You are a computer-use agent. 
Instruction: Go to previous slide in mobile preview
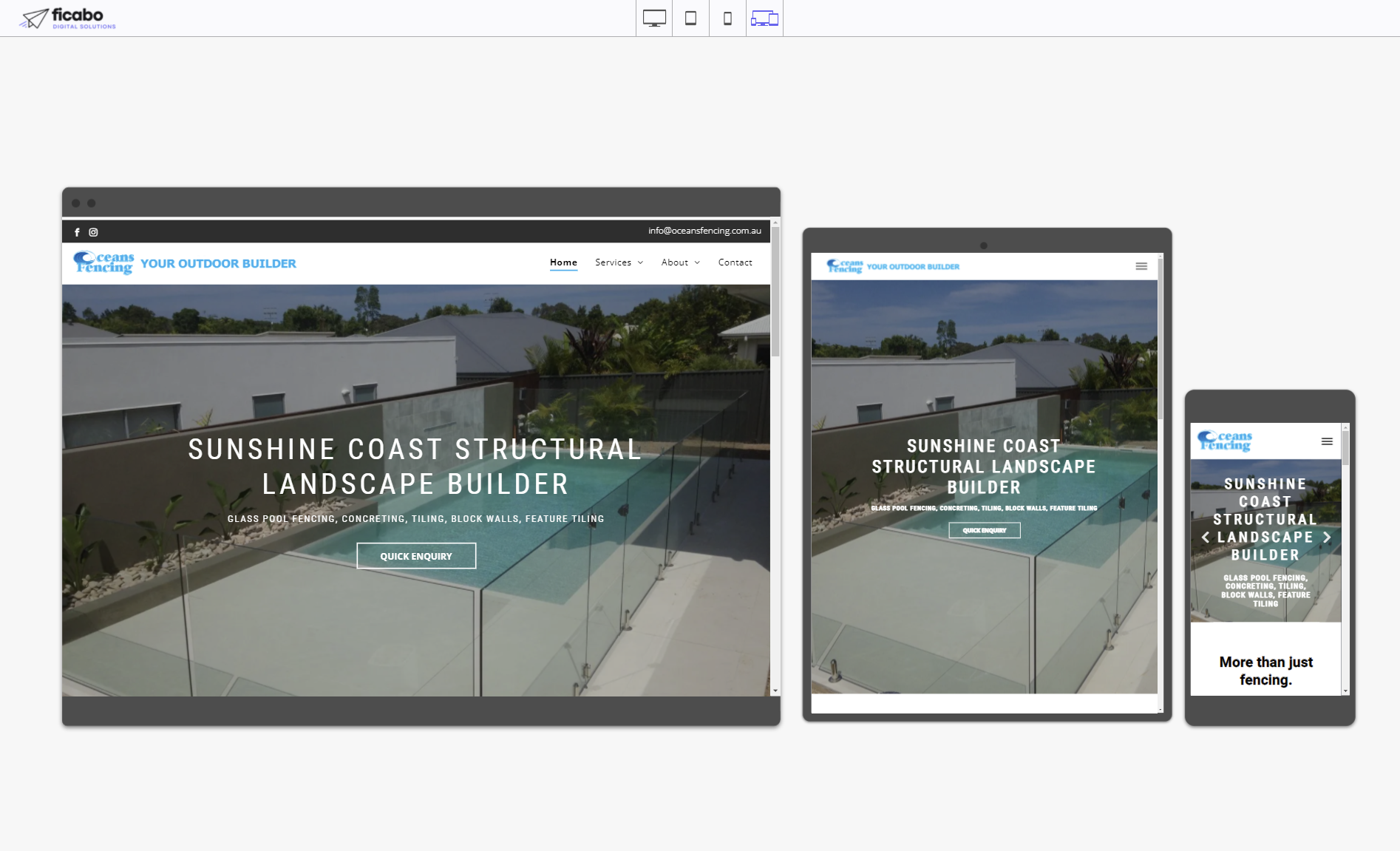click(1206, 538)
